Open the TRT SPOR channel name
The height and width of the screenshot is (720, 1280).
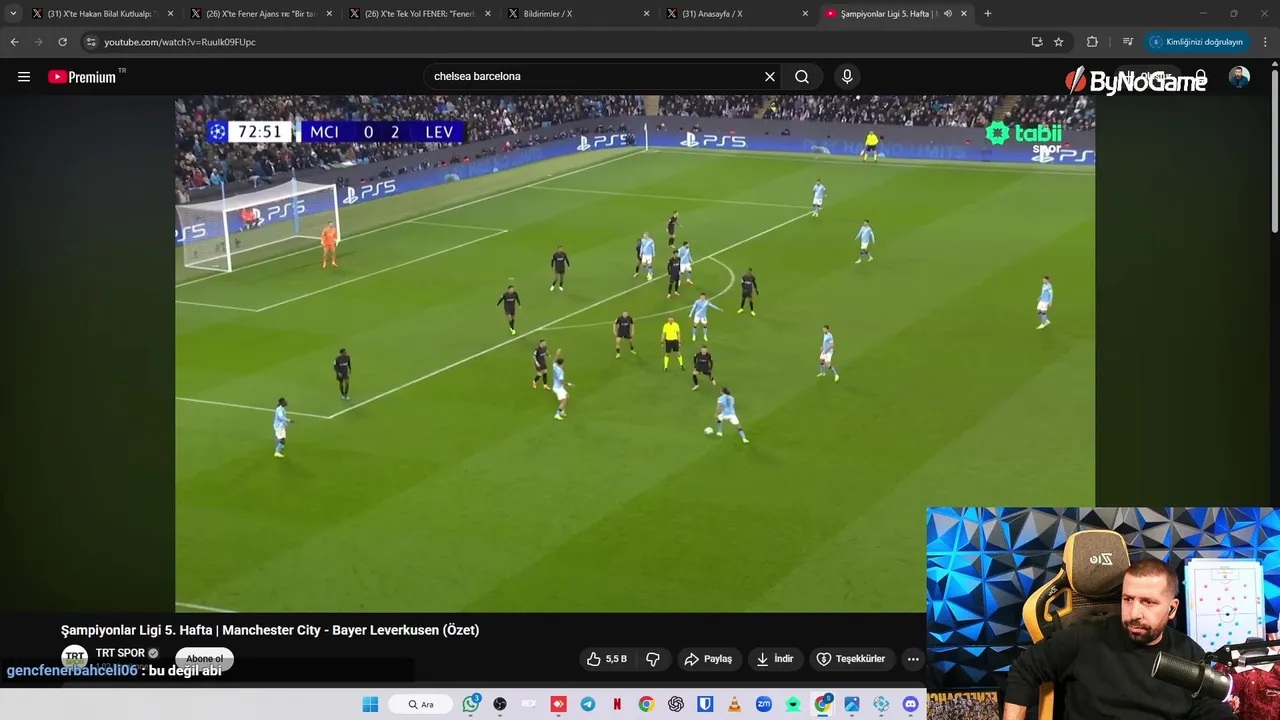pos(120,653)
